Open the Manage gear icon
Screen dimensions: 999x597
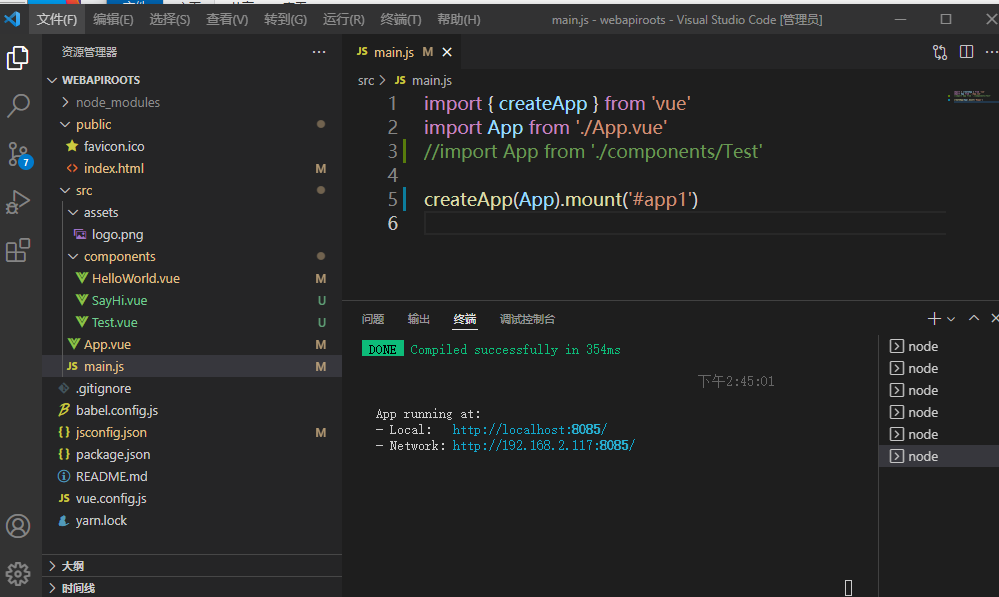tap(18, 573)
